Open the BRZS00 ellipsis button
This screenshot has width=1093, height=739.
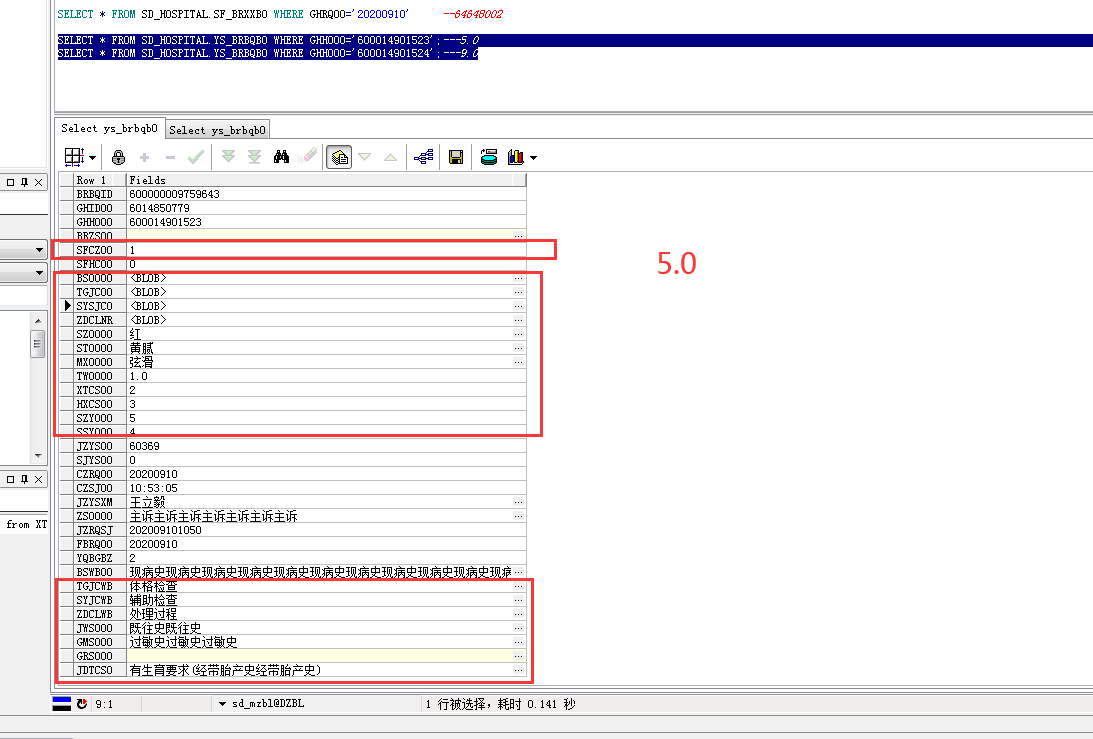(519, 236)
